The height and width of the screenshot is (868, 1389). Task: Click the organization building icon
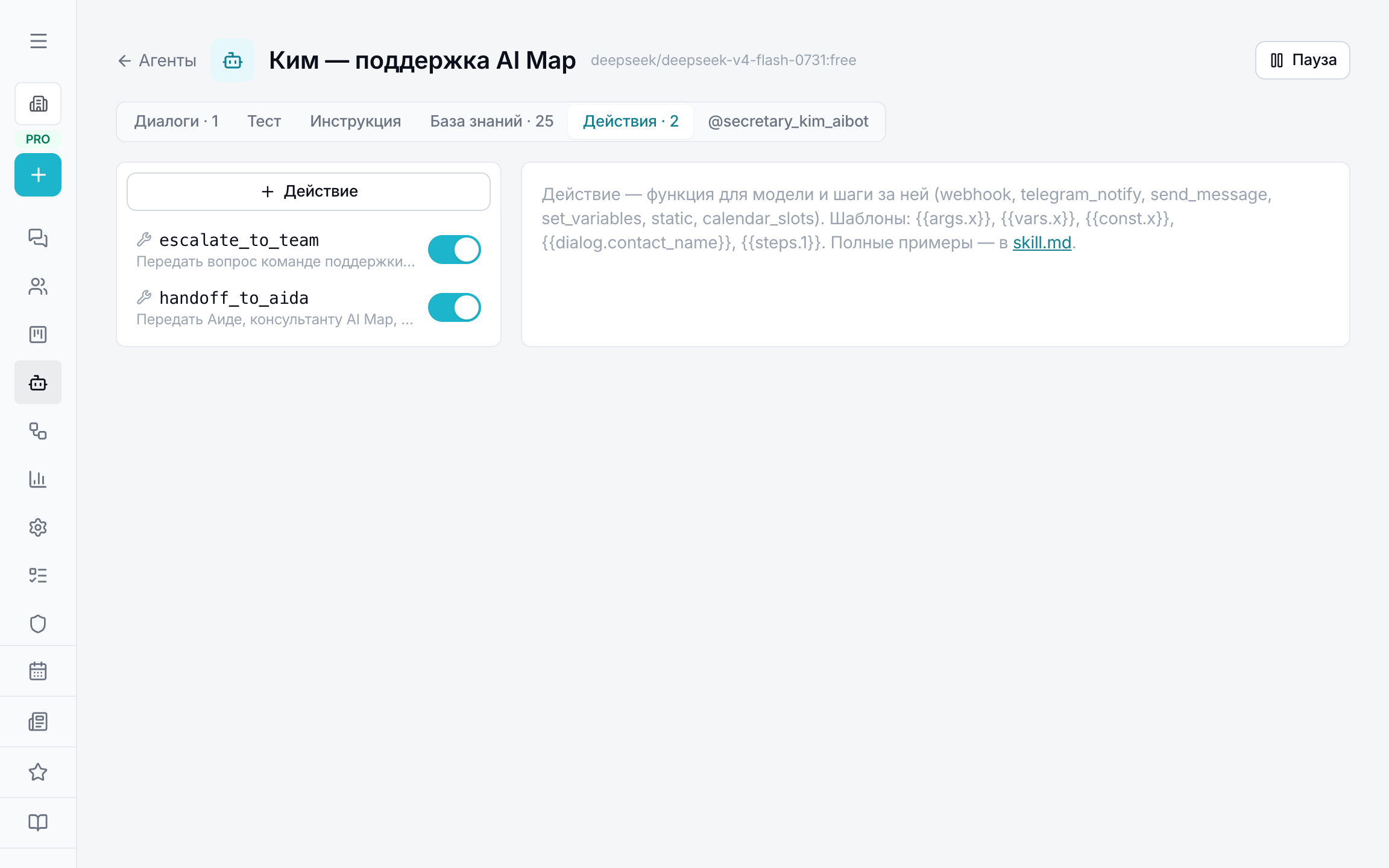click(38, 104)
